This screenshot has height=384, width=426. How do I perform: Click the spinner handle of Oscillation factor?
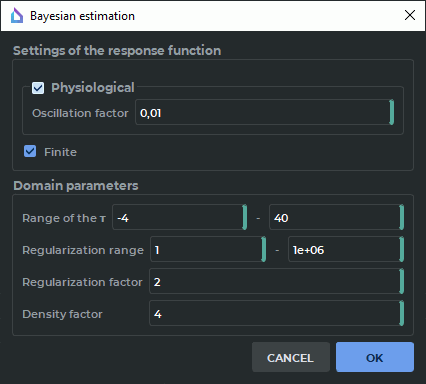(392, 112)
